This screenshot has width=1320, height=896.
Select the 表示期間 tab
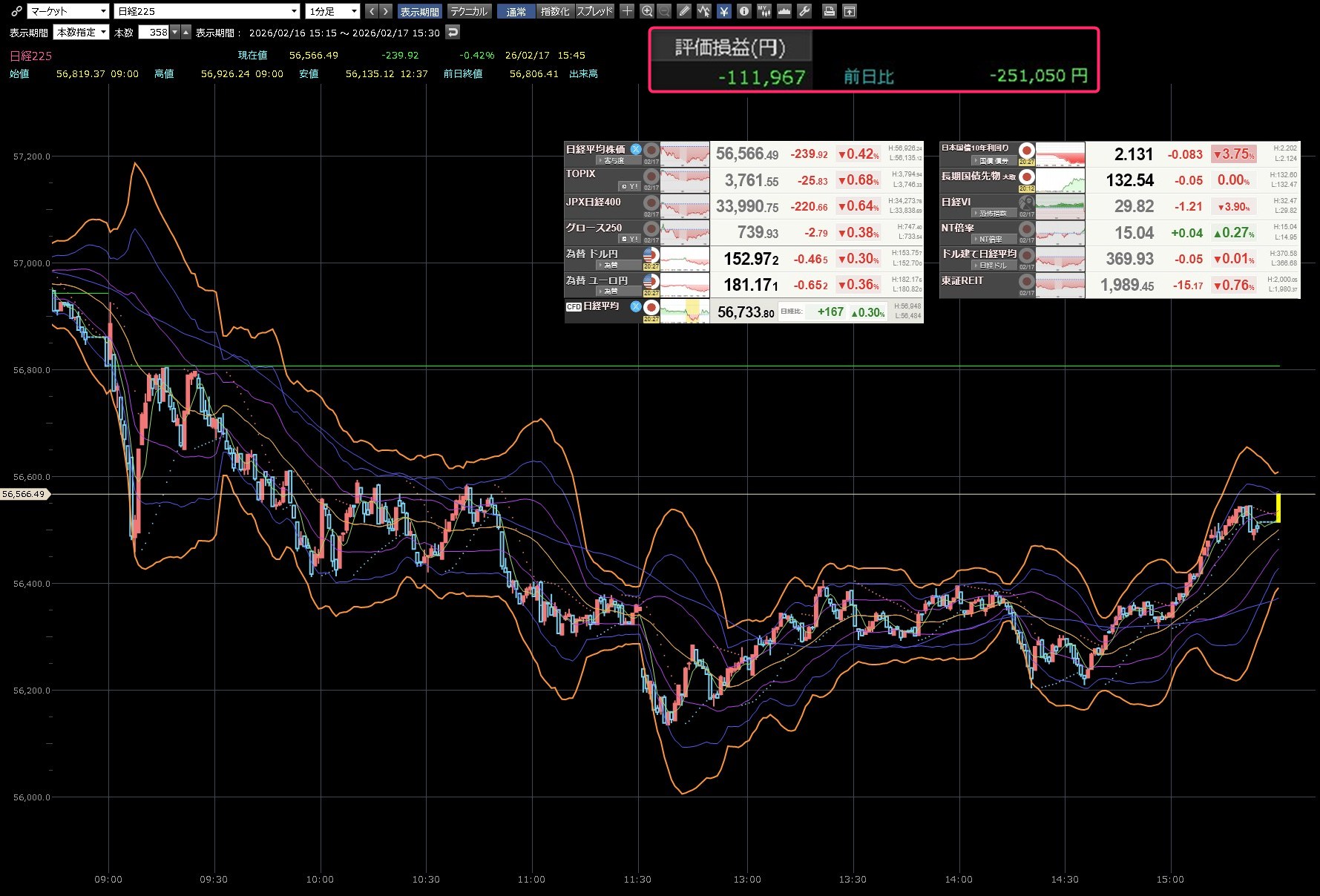pos(419,11)
